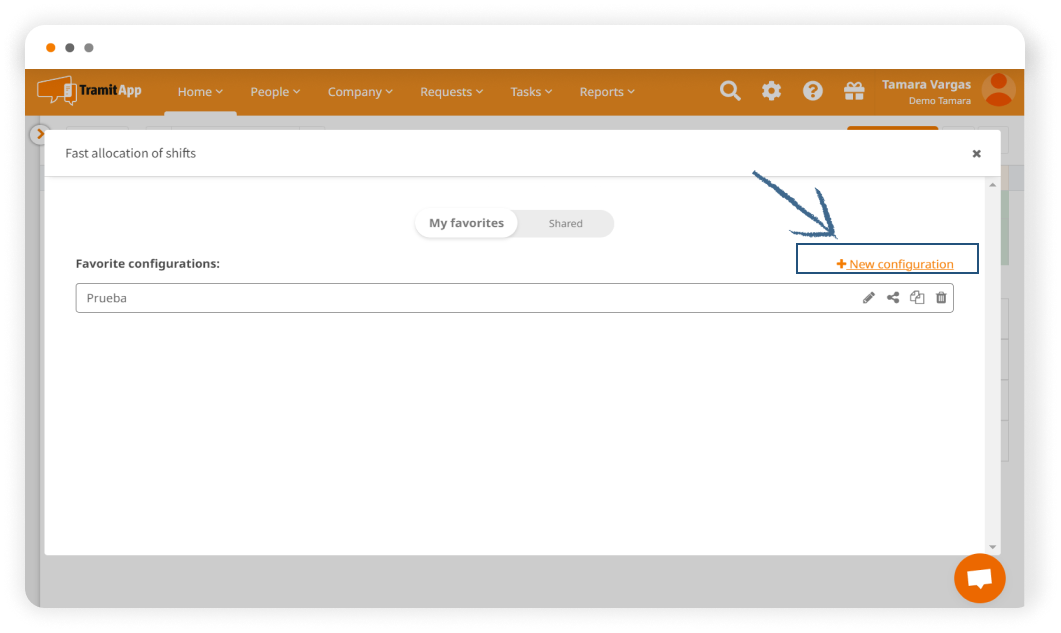Close the Fast allocation of shifts dialog
Viewport: 1061px width, 633px height.
point(976,154)
